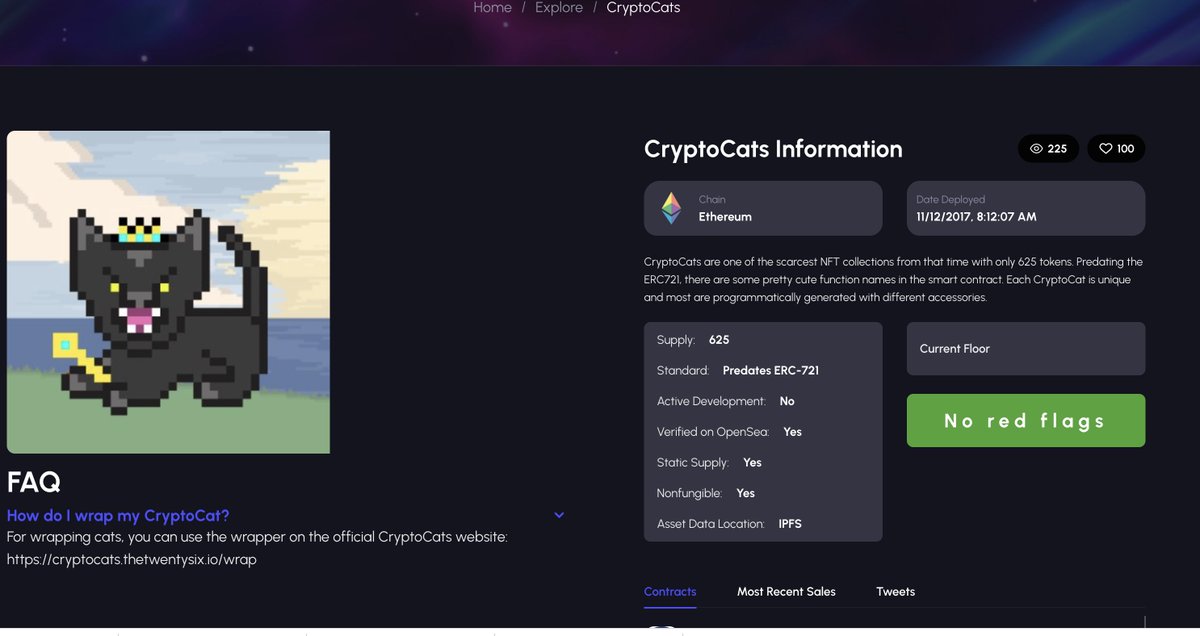Viewport: 1200px width, 636px height.
Task: Click the FAQ heading
Action: tap(34, 483)
